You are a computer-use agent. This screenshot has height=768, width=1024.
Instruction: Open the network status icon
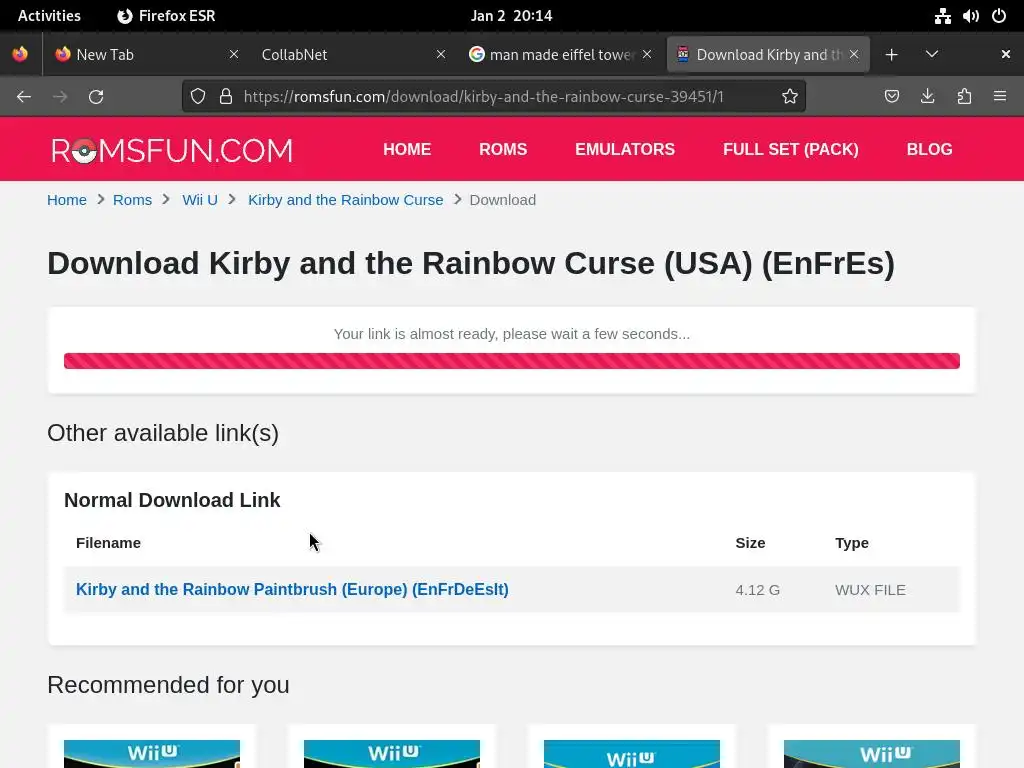tap(942, 16)
